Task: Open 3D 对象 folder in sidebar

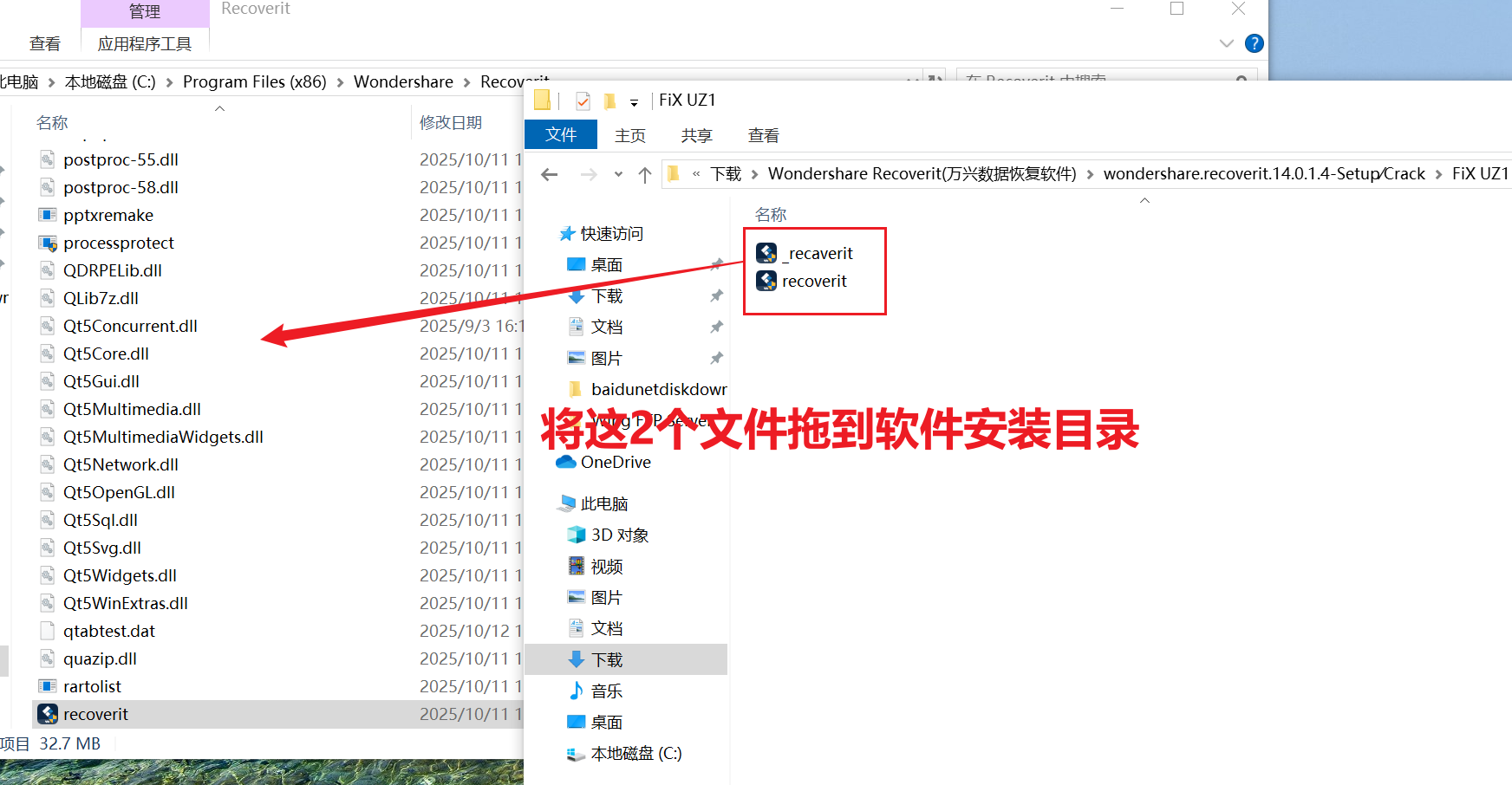Action: pos(619,535)
